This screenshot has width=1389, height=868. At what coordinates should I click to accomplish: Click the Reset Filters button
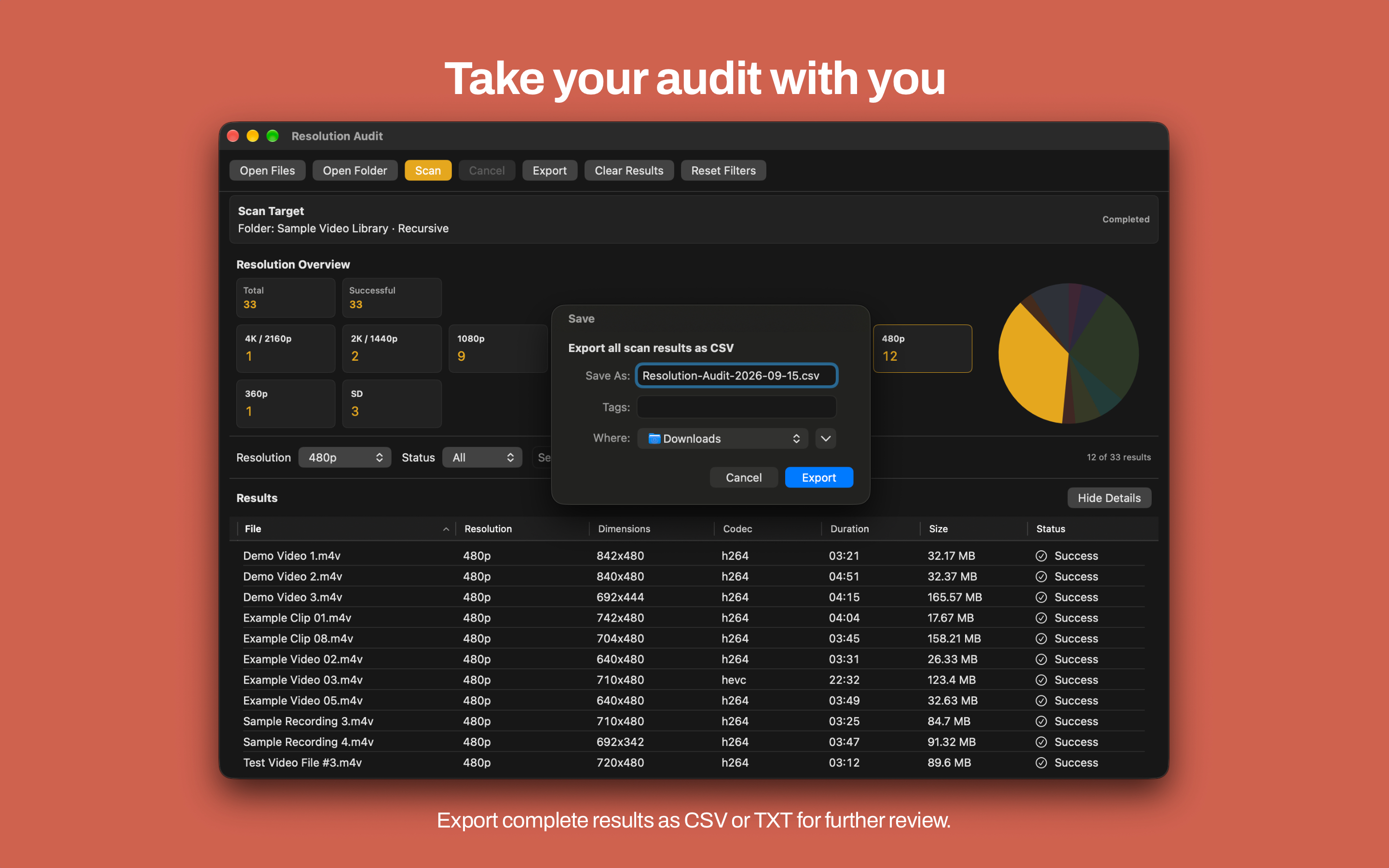pyautogui.click(x=723, y=171)
